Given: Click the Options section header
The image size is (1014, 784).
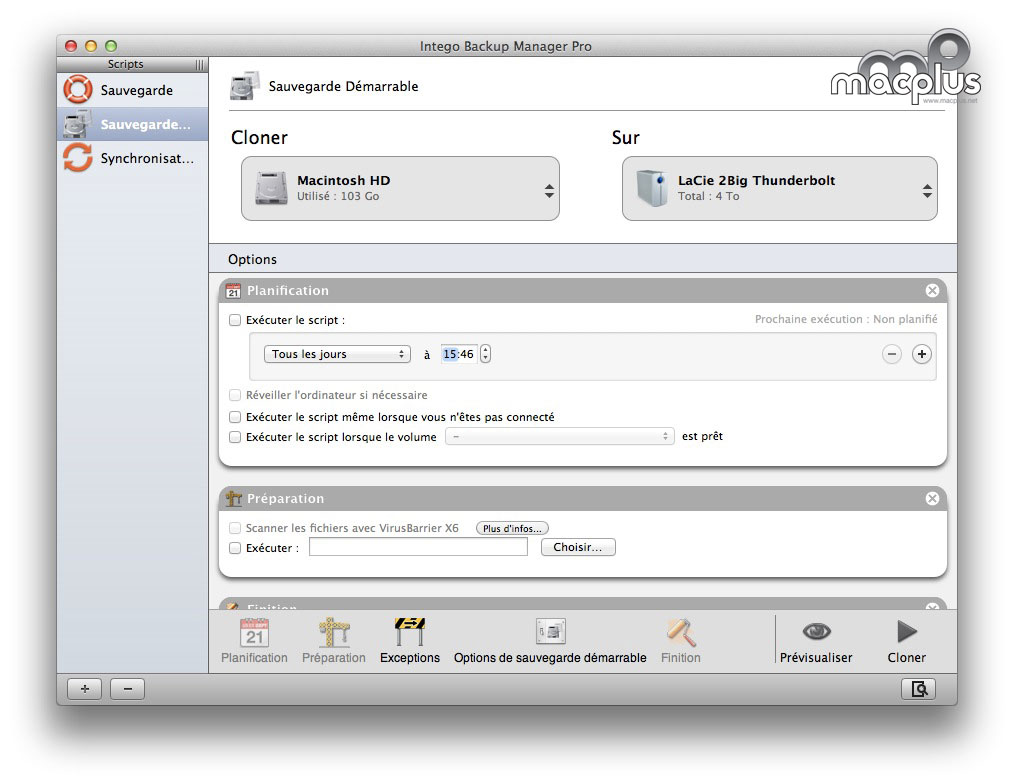Looking at the screenshot, I should point(583,259).
